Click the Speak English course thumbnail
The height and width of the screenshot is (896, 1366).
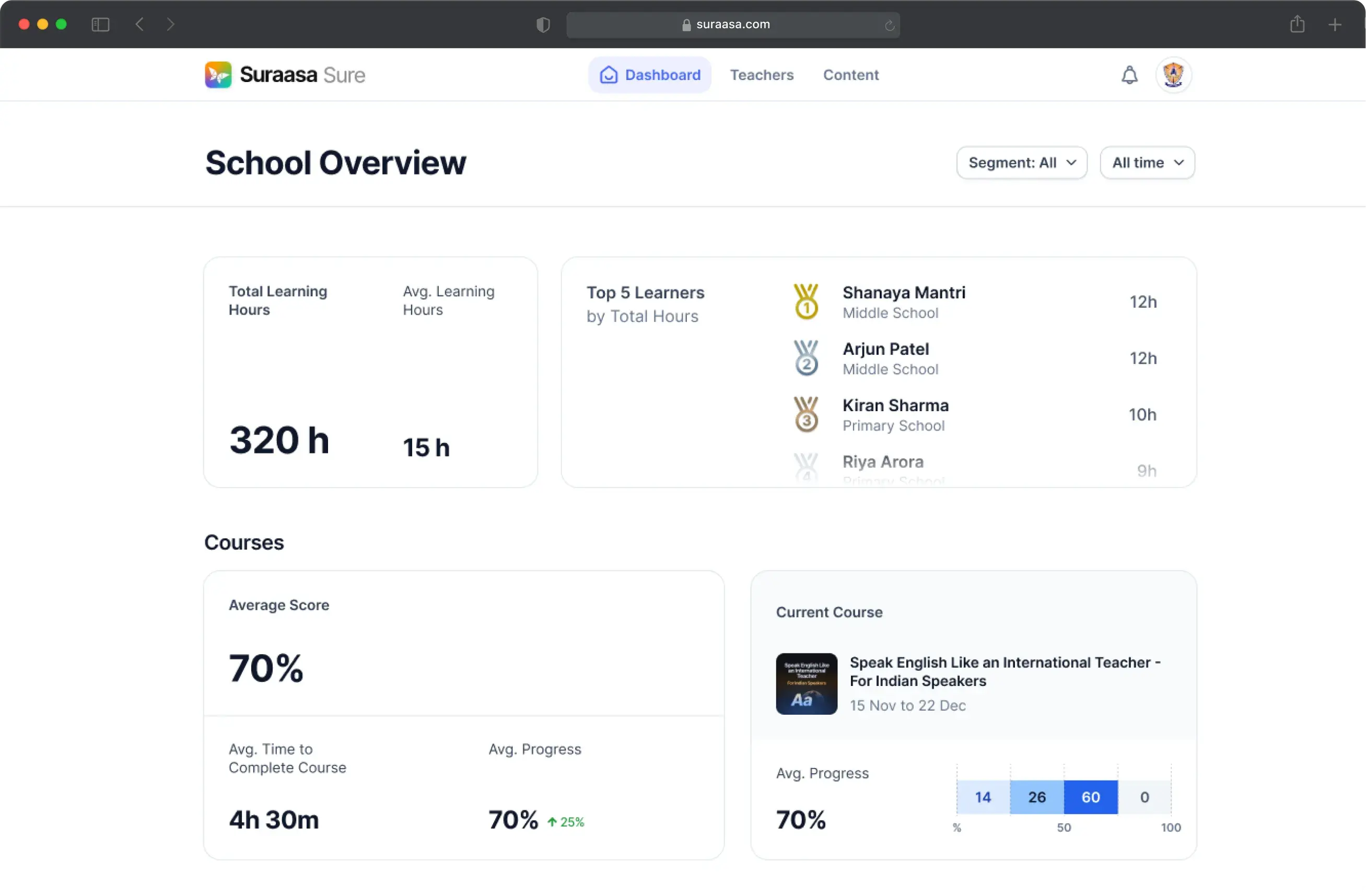[806, 683]
